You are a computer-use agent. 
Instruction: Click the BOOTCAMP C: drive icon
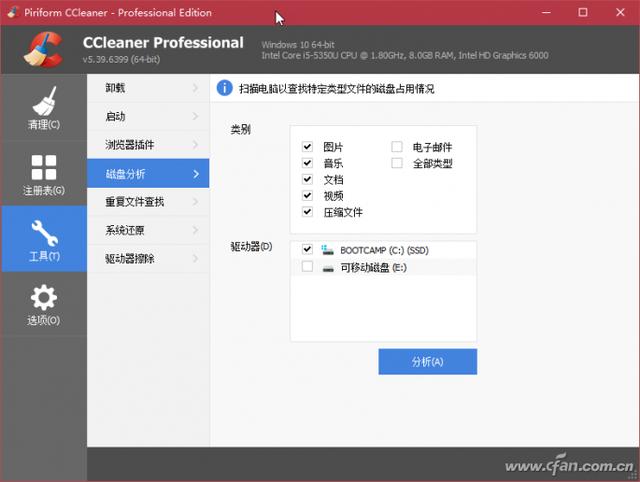(x=327, y=250)
